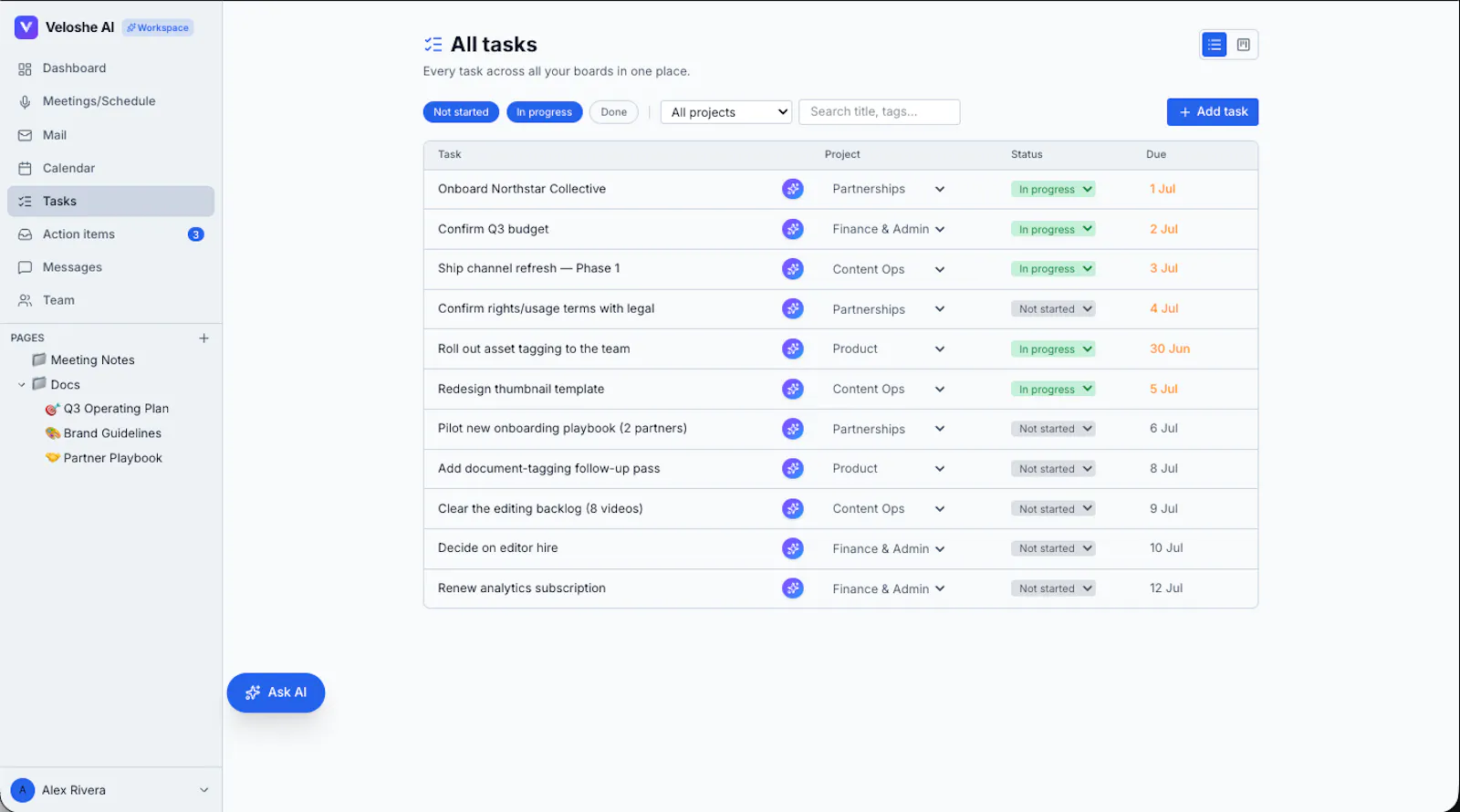
Task: Click the Status column header
Action: tap(1027, 154)
